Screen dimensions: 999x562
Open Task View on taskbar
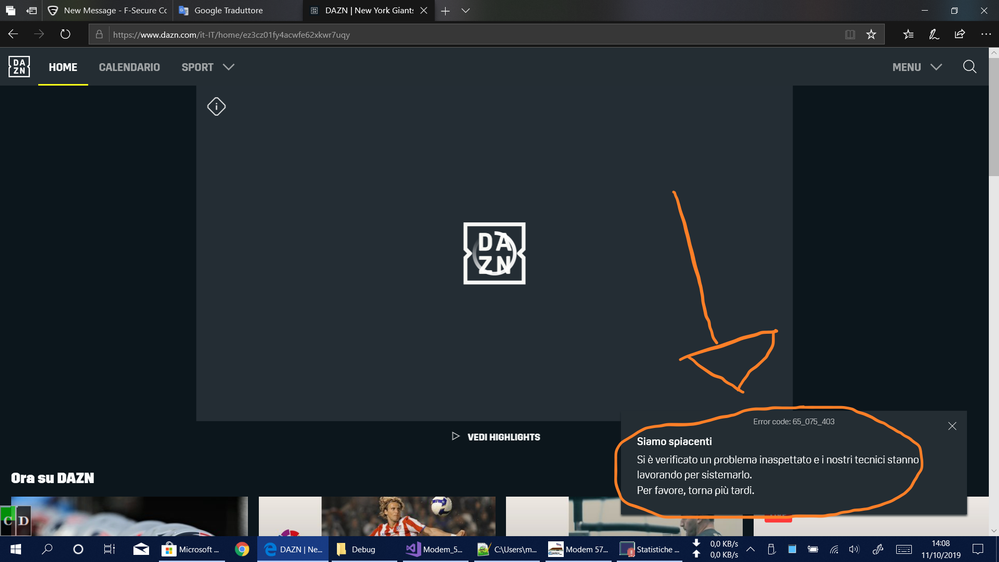109,549
